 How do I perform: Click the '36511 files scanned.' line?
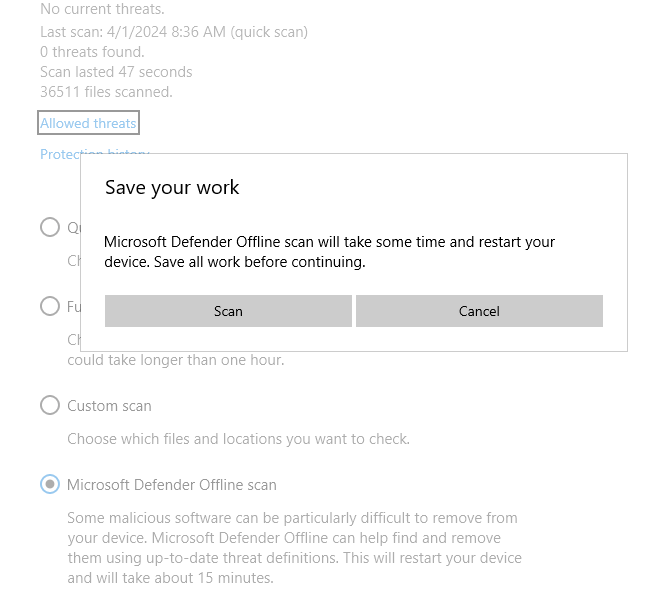106,92
